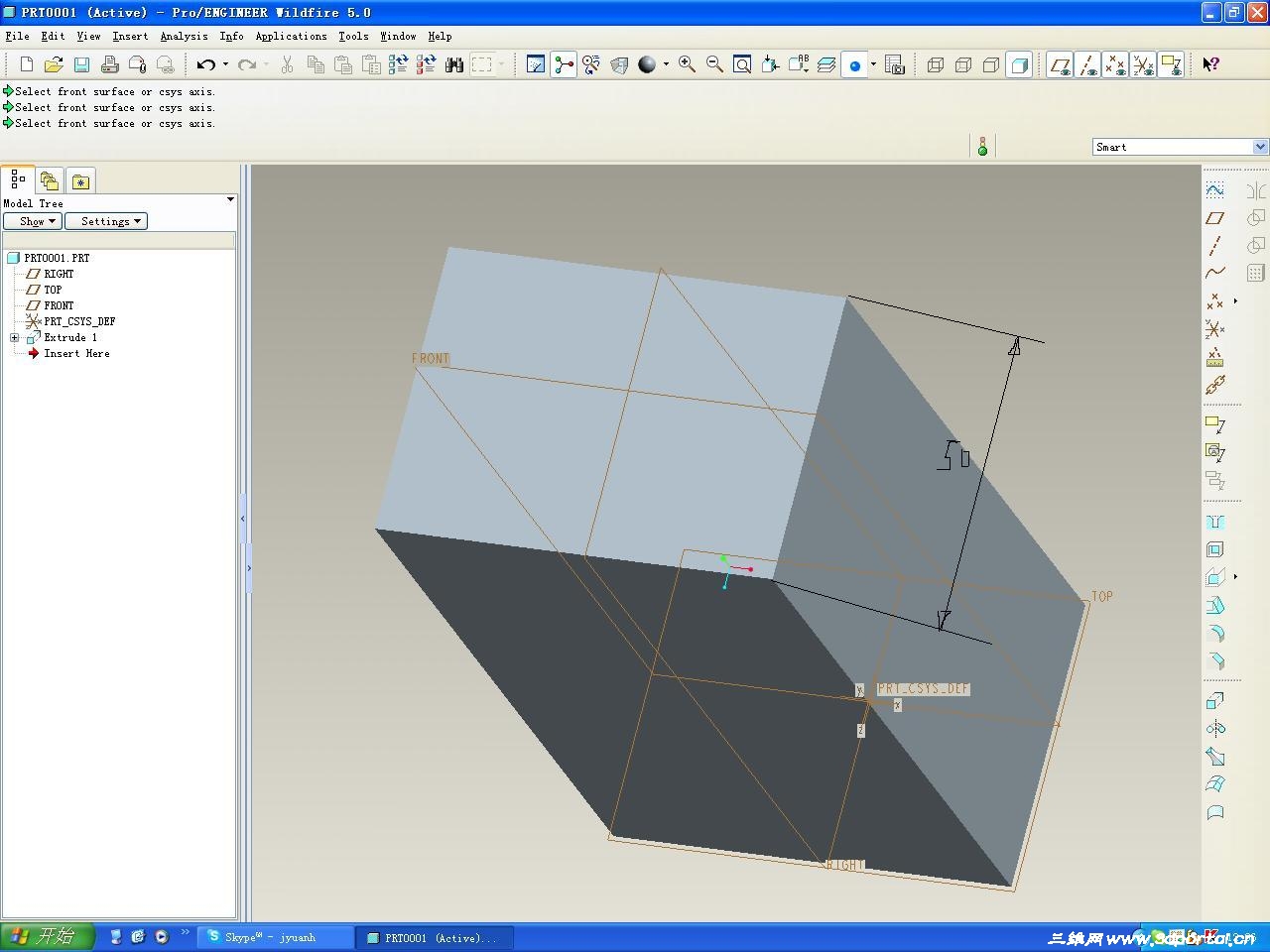Select the Shell tool in right toolbar
This screenshot has height=952, width=1270.
point(1214,550)
